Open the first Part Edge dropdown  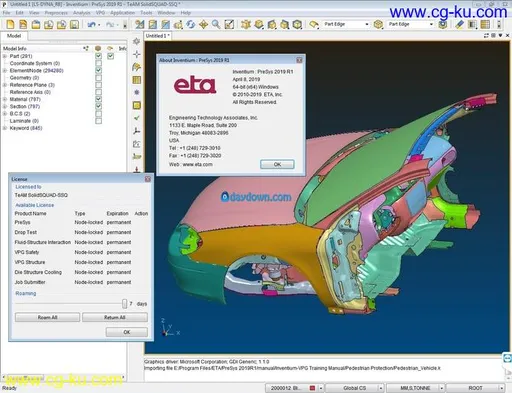(367, 24)
